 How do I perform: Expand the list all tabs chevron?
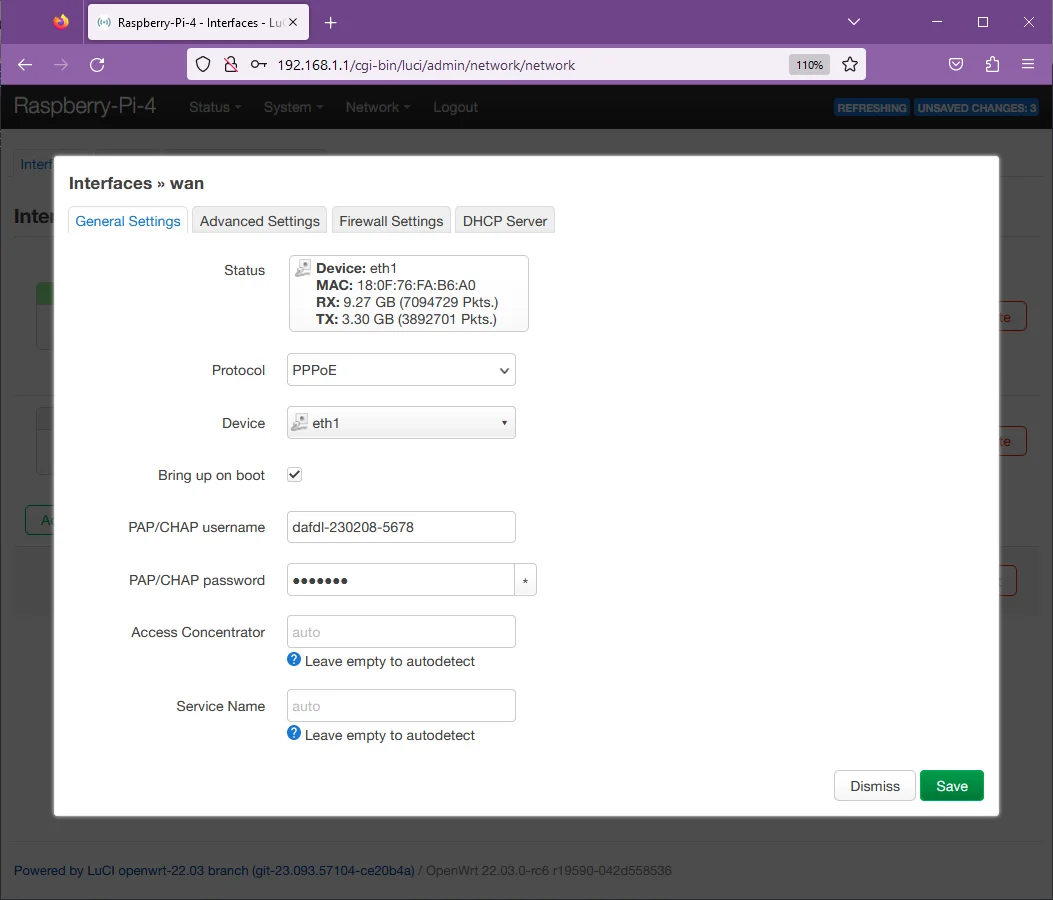point(853,22)
